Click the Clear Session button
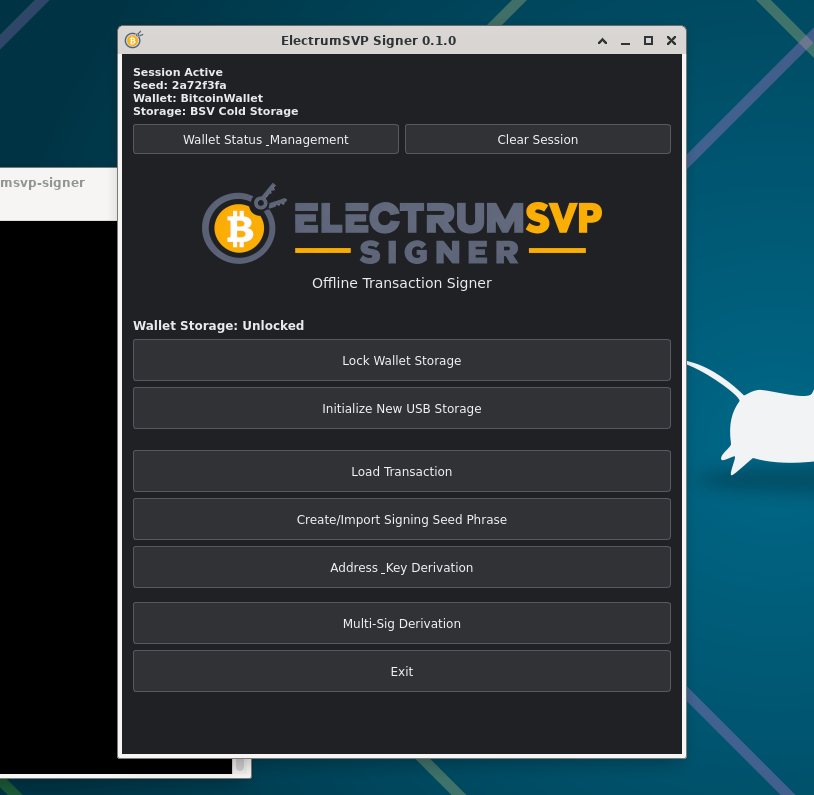 tap(537, 139)
